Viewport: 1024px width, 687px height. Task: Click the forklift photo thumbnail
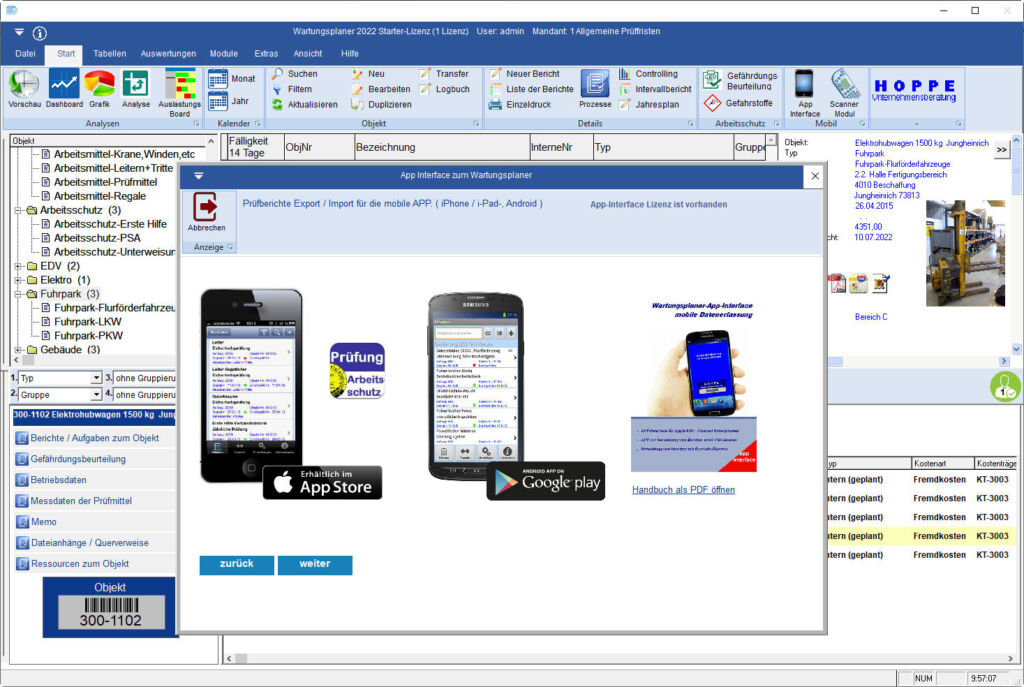[x=964, y=253]
